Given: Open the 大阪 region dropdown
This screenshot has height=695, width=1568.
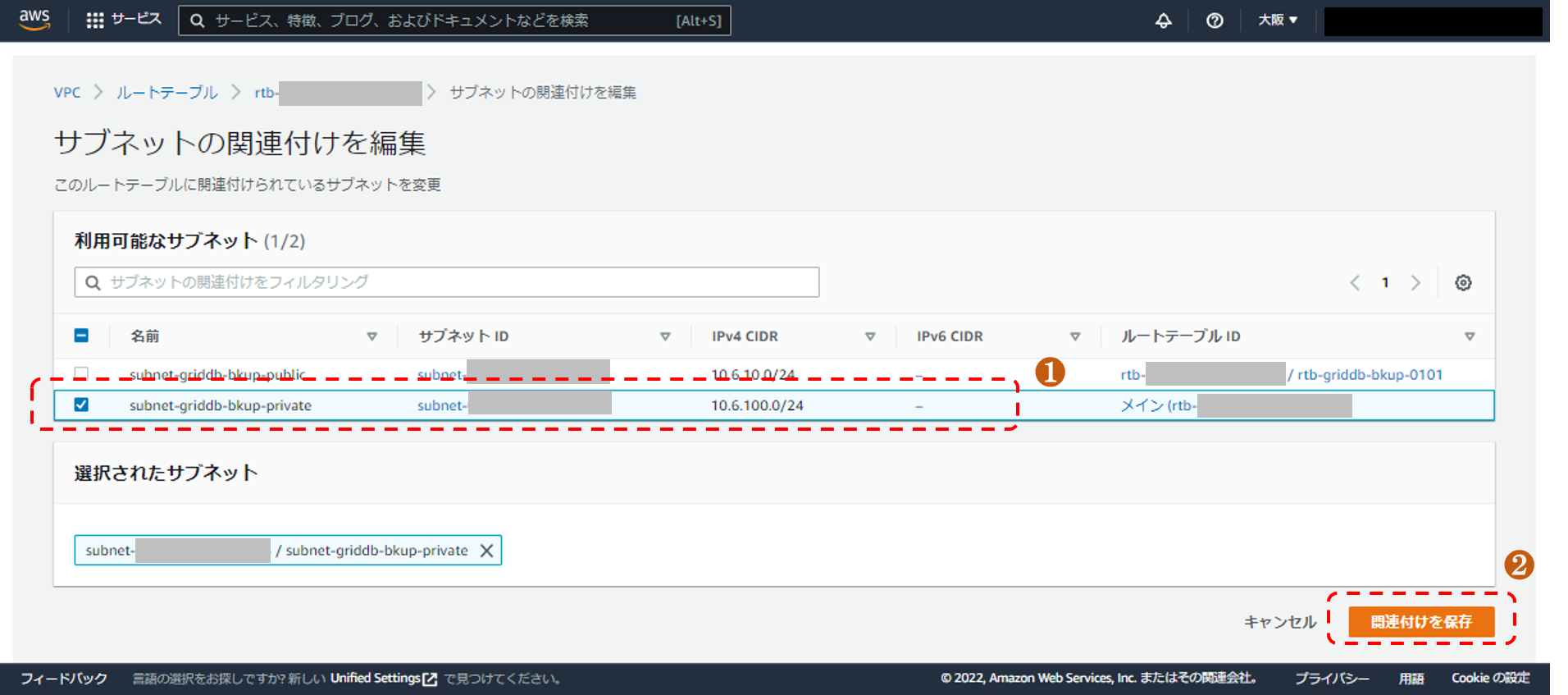Looking at the screenshot, I should tap(1278, 21).
